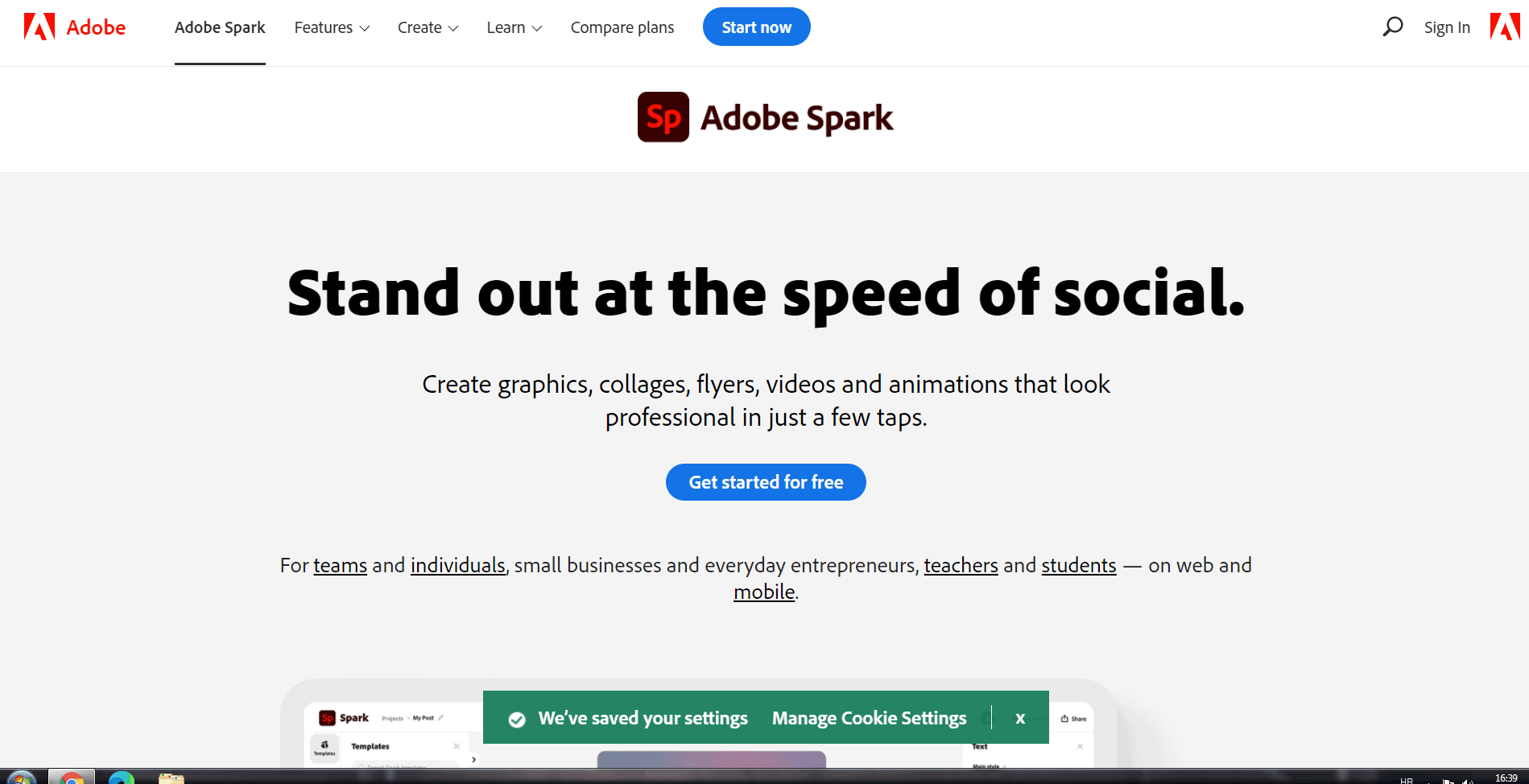The image size is (1529, 784).
Task: Follow the teams link
Action: pyautogui.click(x=340, y=565)
